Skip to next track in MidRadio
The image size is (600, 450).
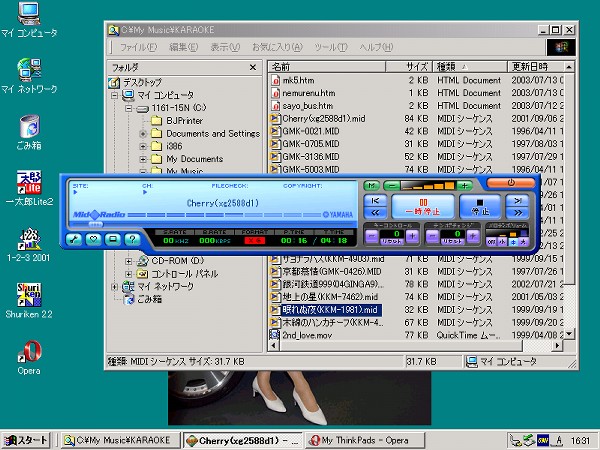517,201
